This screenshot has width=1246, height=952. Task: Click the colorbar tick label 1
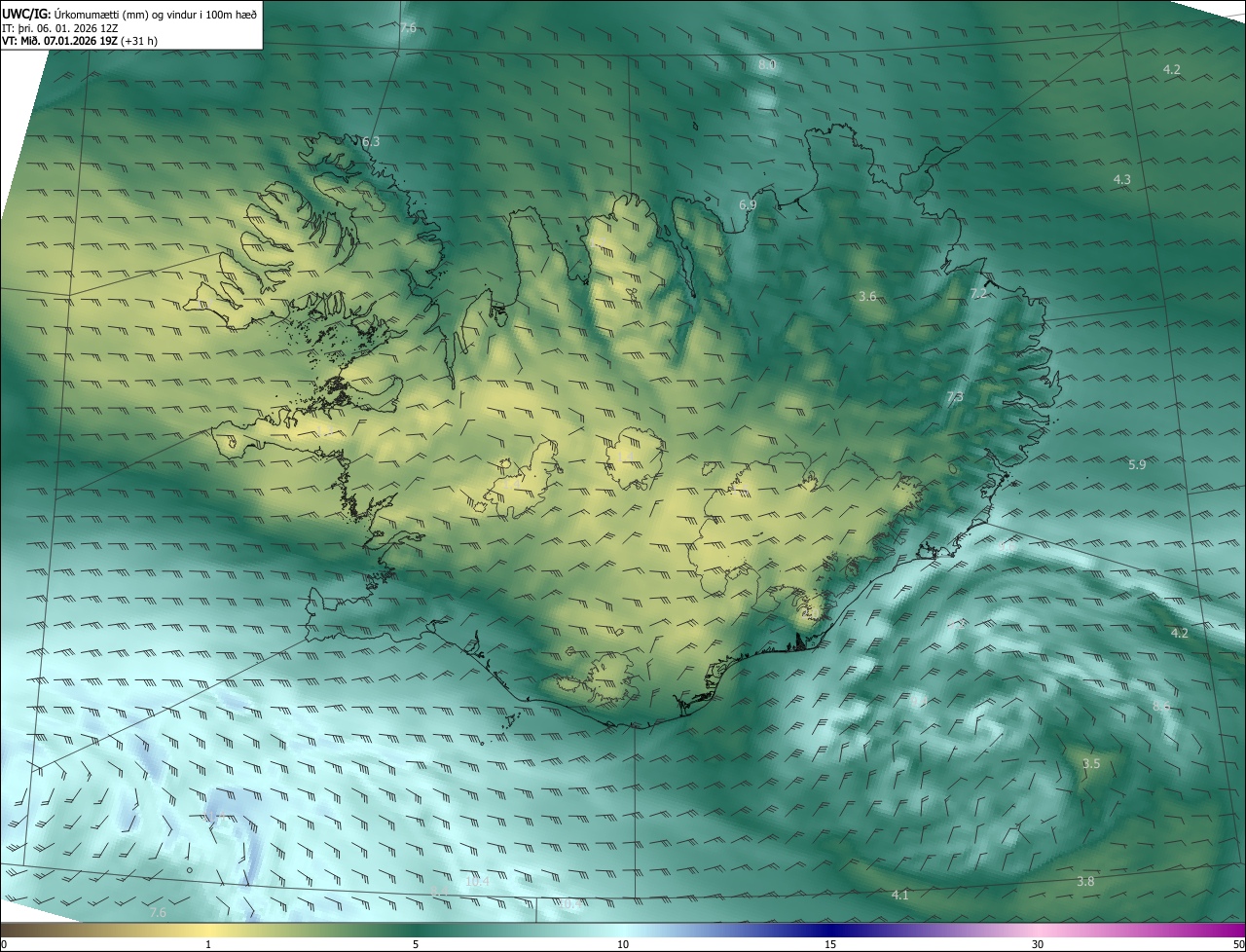pos(208,944)
